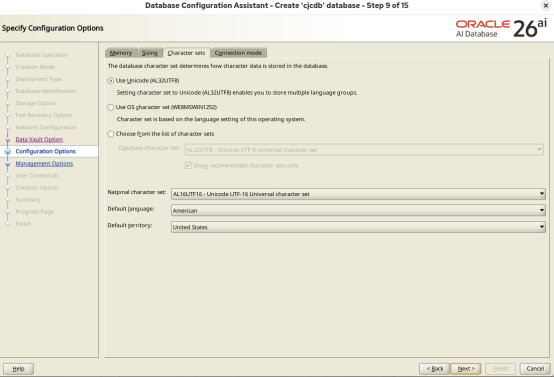Toggle Show recommended character sets only checkbox
This screenshot has height=377, width=554.
coord(188,165)
